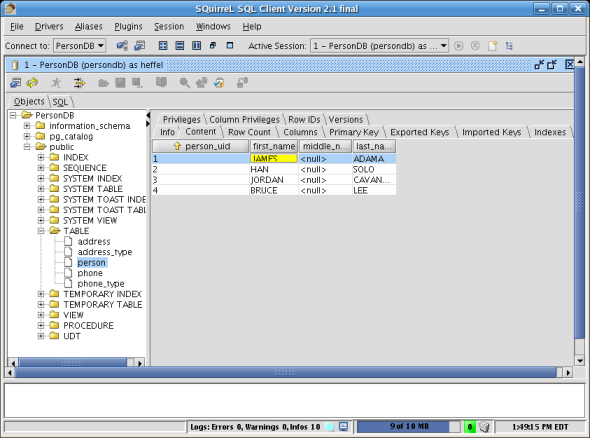Open the File menu

coord(17,27)
